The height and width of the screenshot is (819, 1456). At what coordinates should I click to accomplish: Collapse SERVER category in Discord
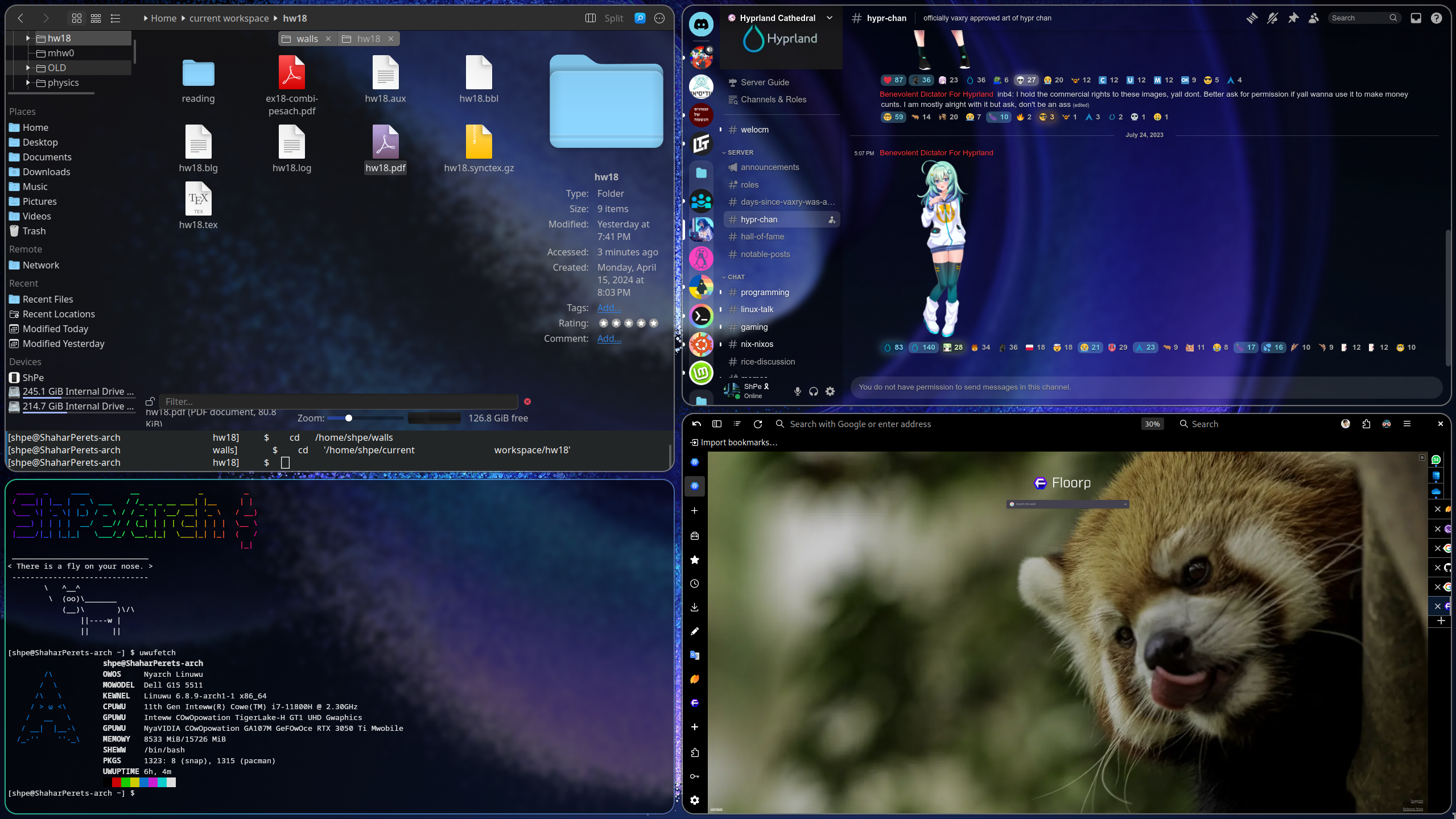coord(738,152)
